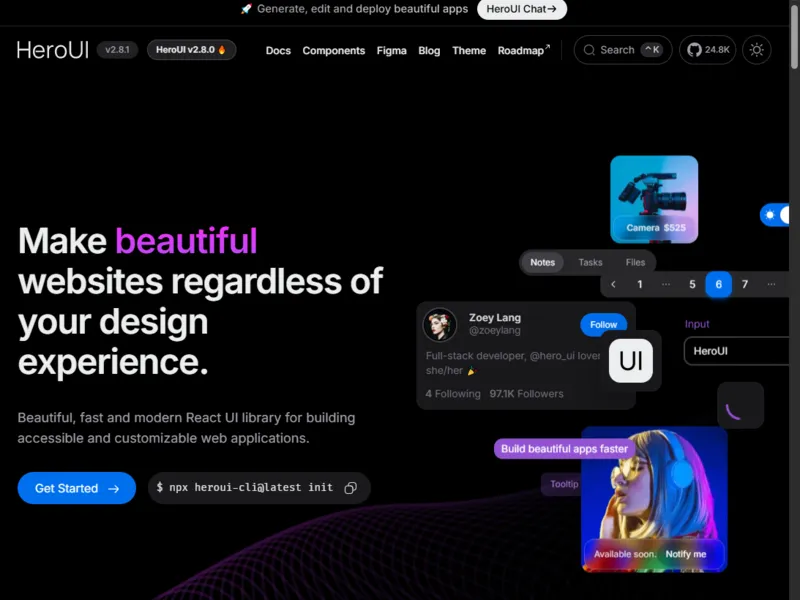The width and height of the screenshot is (800, 600).
Task: Open the Docs menu item
Action: point(278,51)
